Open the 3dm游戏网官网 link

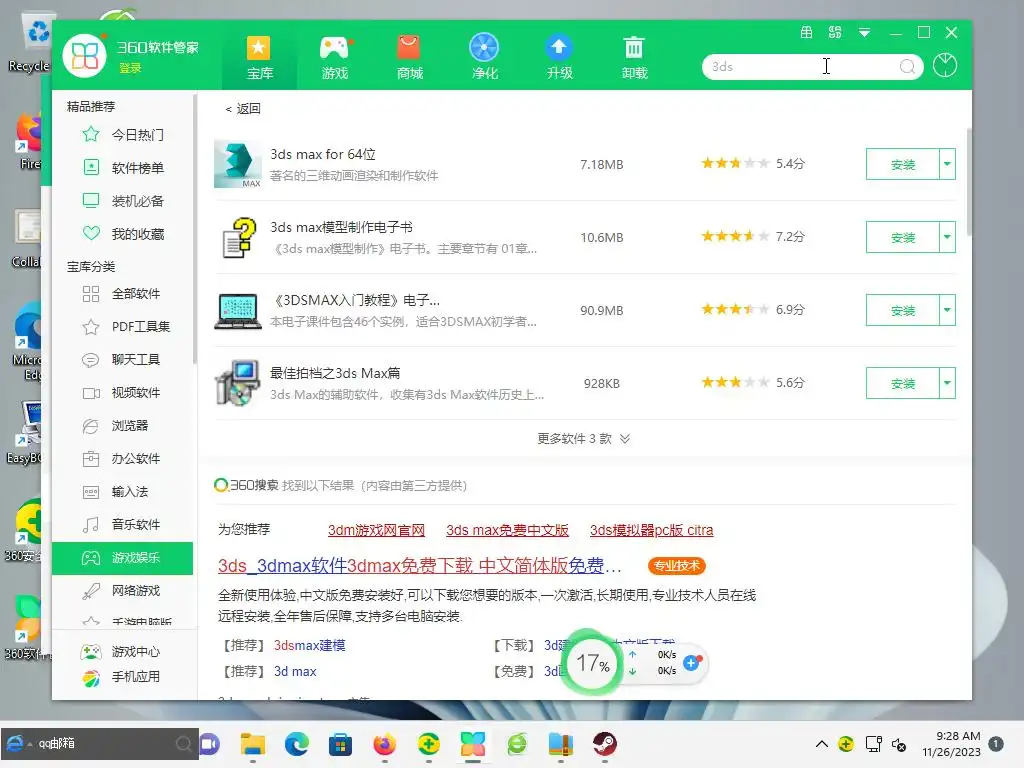point(376,530)
